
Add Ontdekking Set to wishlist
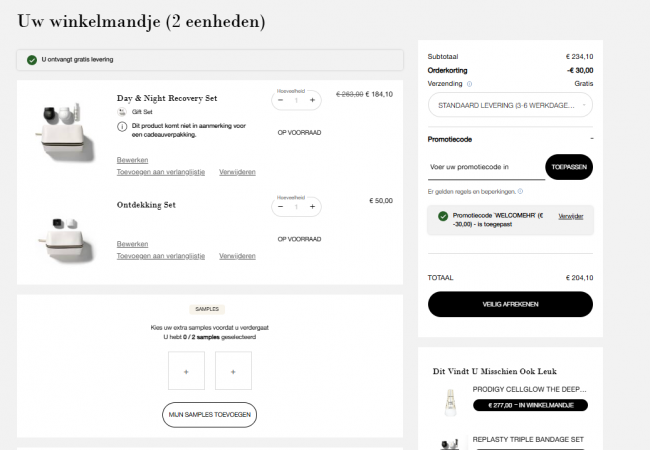tap(161, 256)
